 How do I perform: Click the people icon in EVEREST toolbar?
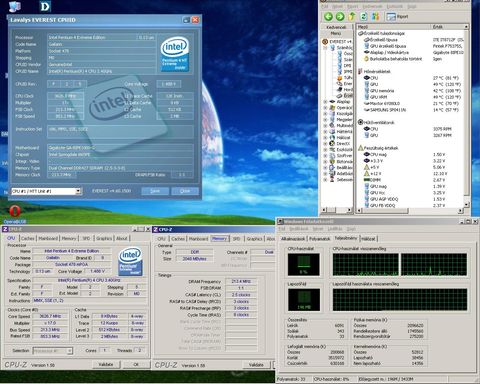(x=376, y=16)
